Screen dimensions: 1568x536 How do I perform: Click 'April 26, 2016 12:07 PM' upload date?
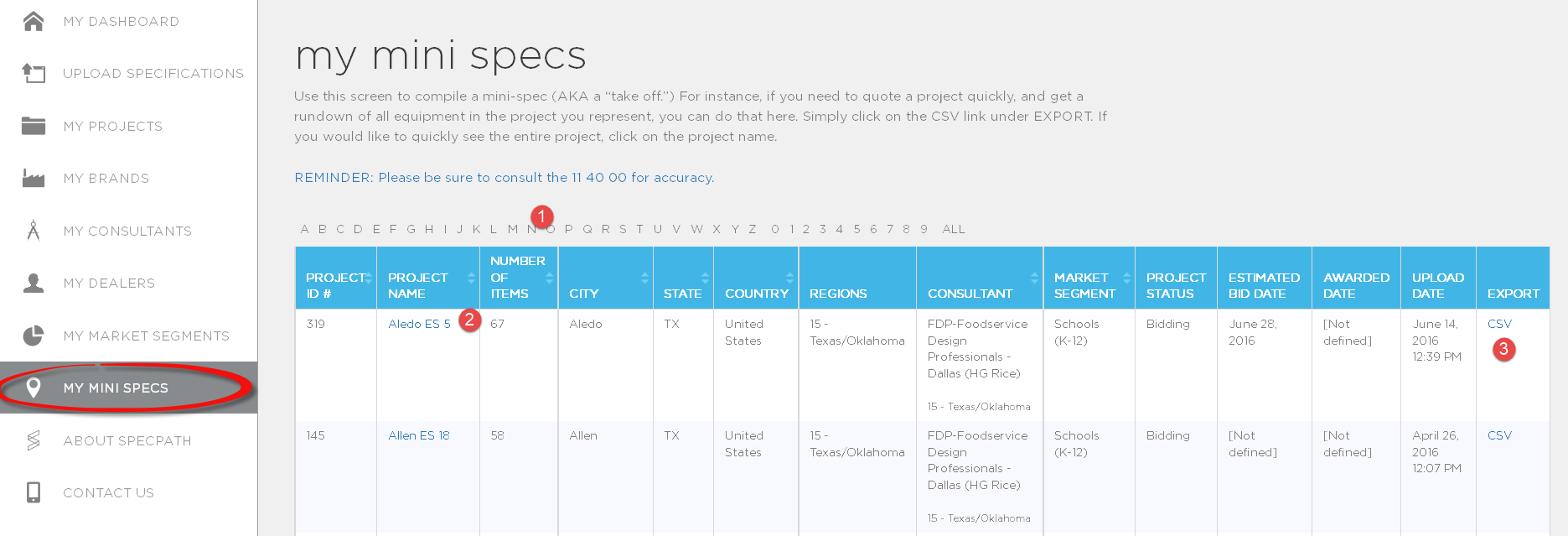[1436, 452]
